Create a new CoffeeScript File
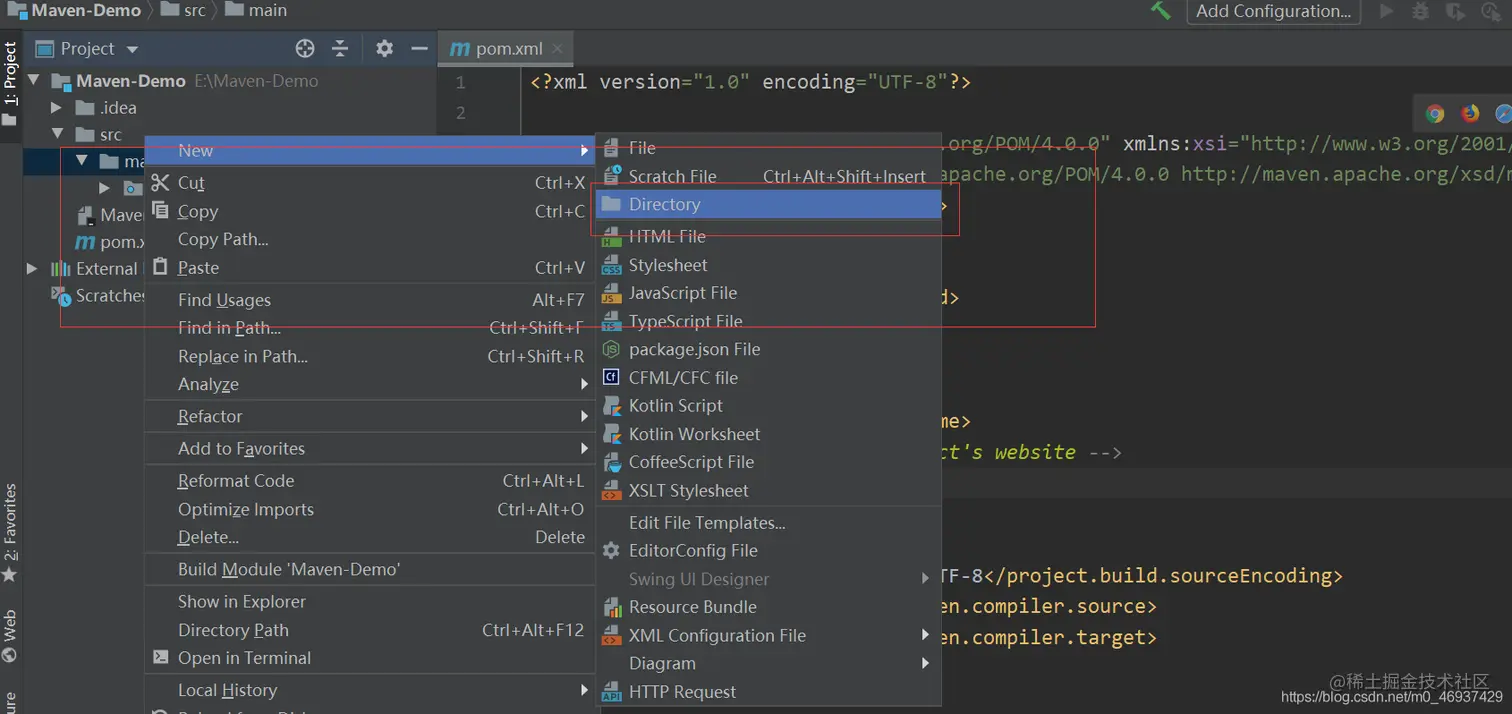Image resolution: width=1512 pixels, height=714 pixels. (768, 462)
